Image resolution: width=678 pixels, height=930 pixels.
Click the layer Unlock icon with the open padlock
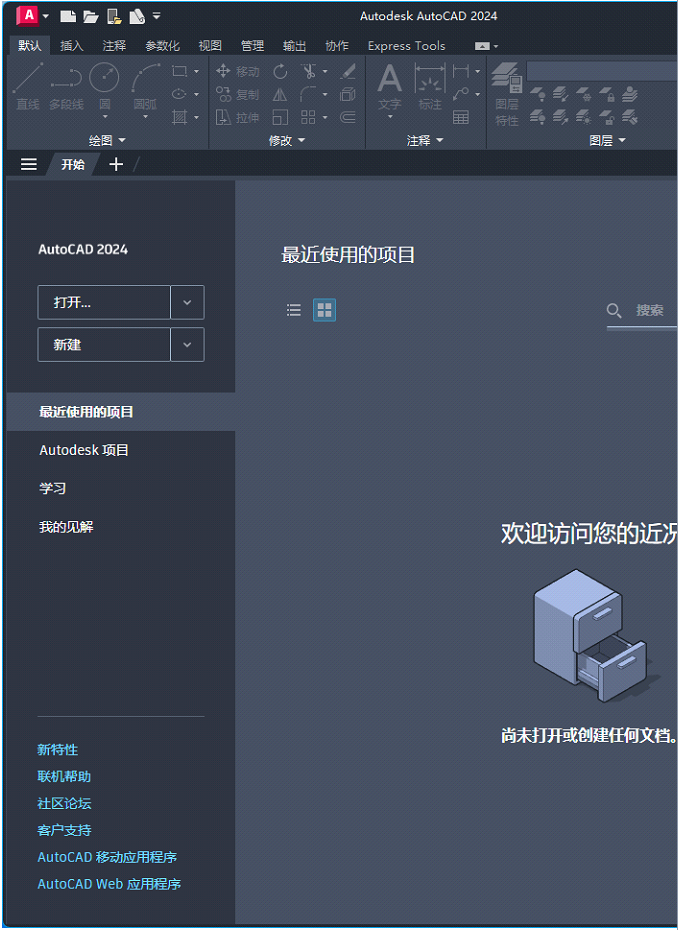pyautogui.click(x=607, y=117)
